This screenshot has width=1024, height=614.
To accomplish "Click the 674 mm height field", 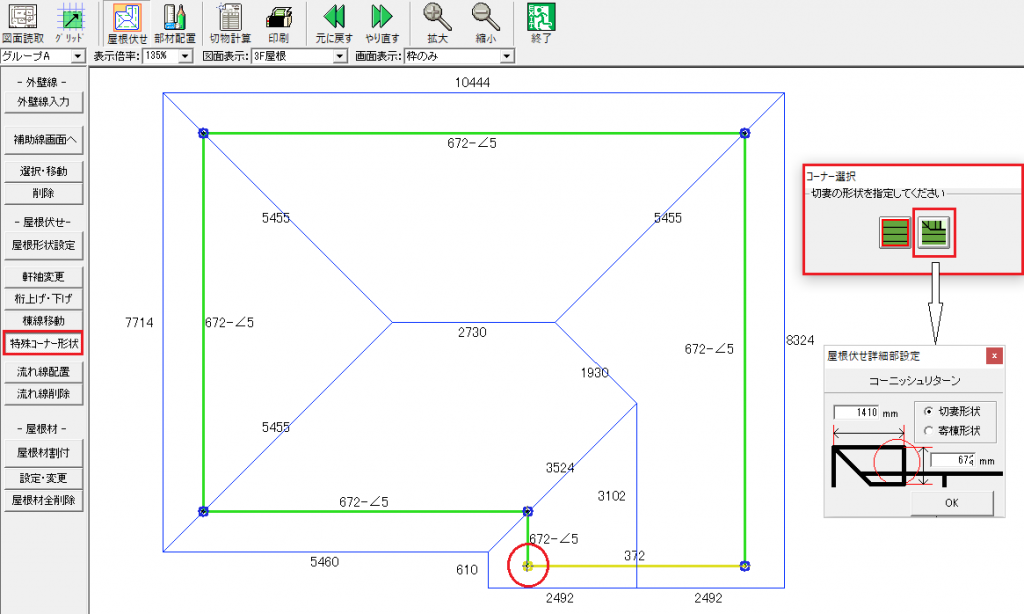I will tap(953, 460).
